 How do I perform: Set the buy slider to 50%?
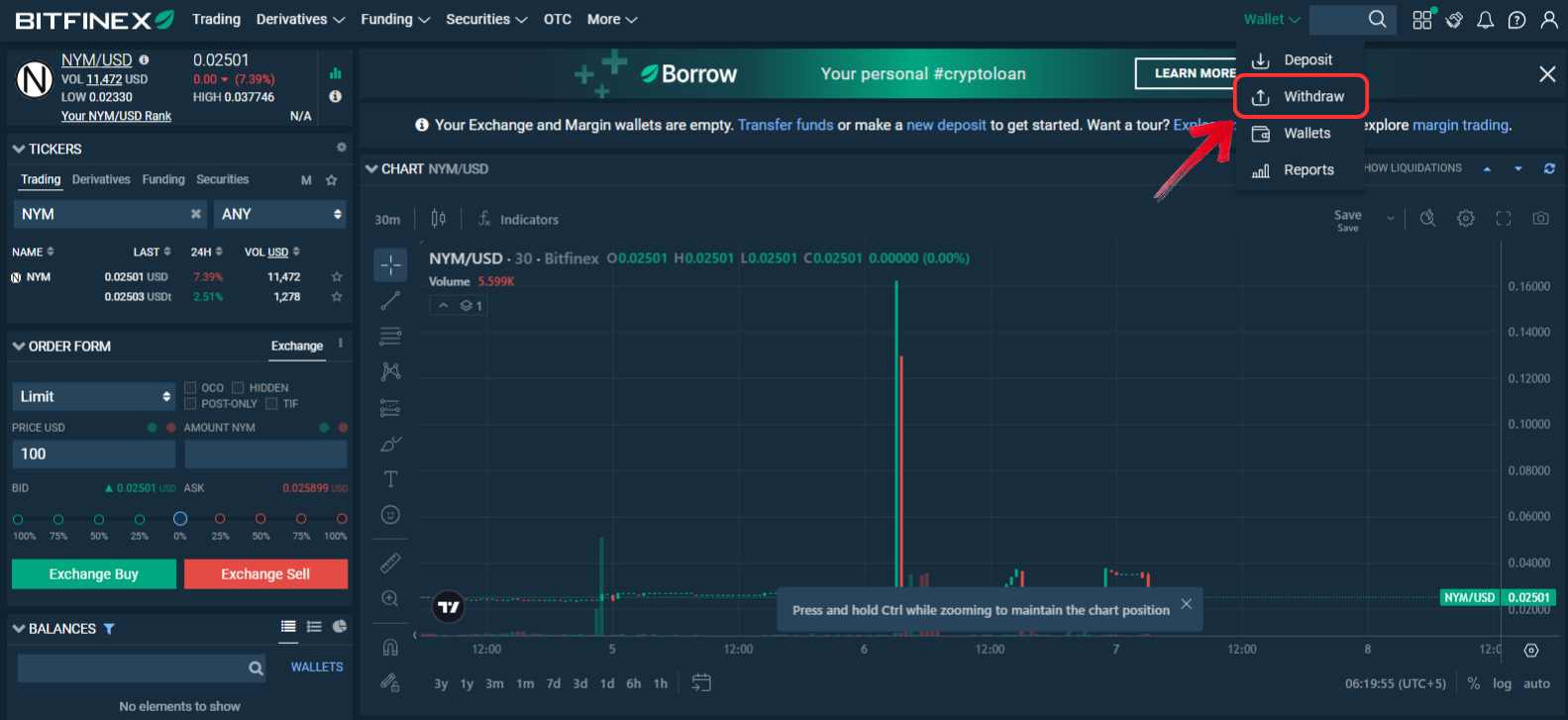click(x=99, y=519)
